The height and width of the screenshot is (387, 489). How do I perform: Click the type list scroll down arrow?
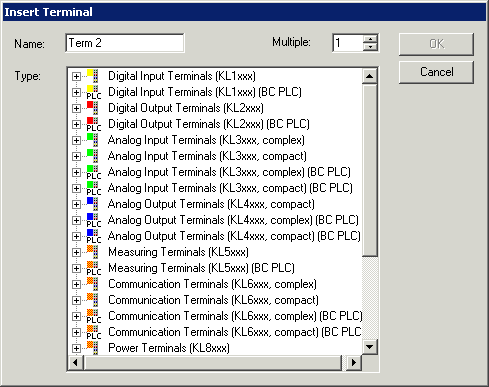(x=369, y=347)
